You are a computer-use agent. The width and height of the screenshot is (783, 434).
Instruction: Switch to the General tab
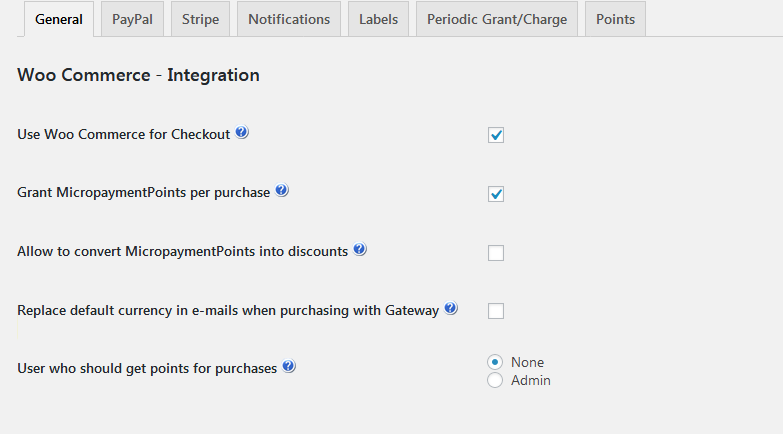click(58, 19)
